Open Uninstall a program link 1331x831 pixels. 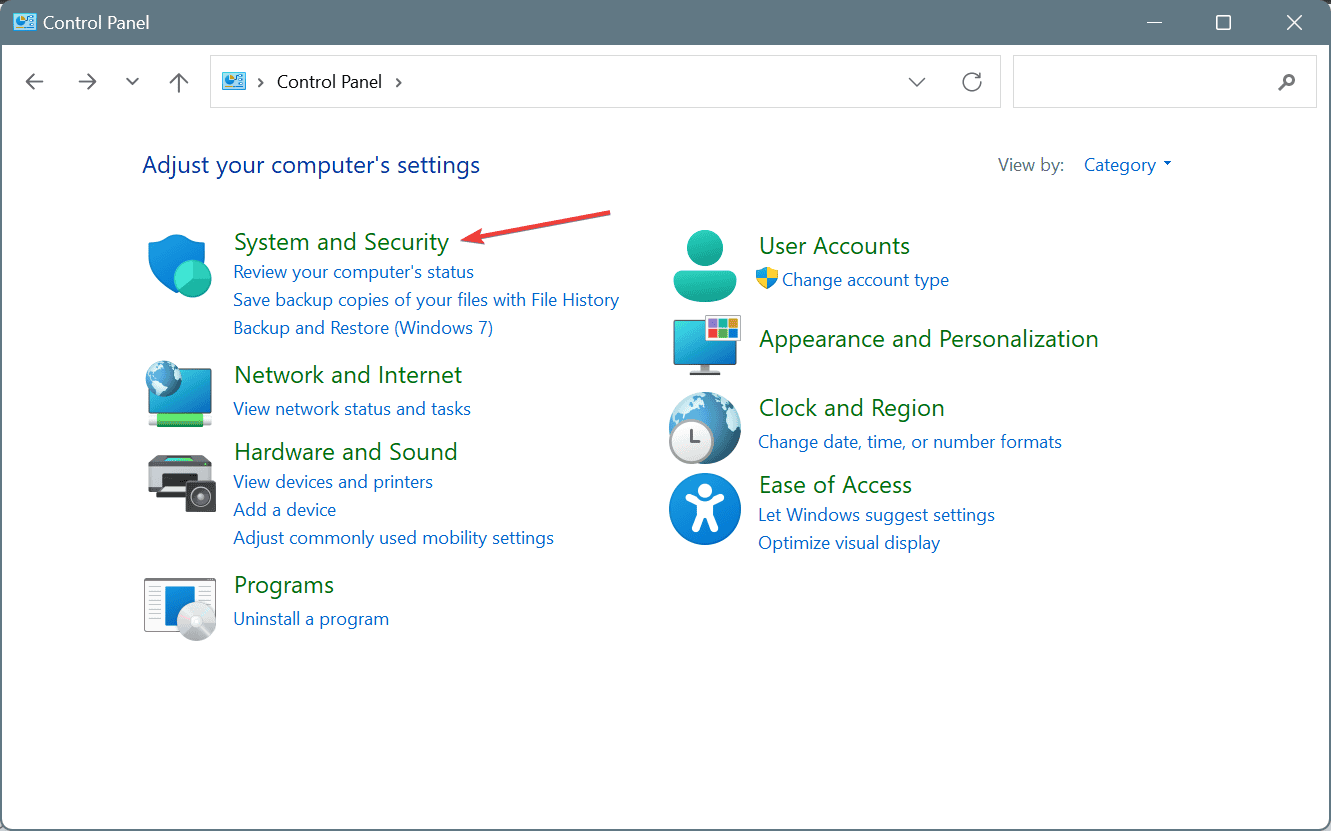click(x=311, y=619)
